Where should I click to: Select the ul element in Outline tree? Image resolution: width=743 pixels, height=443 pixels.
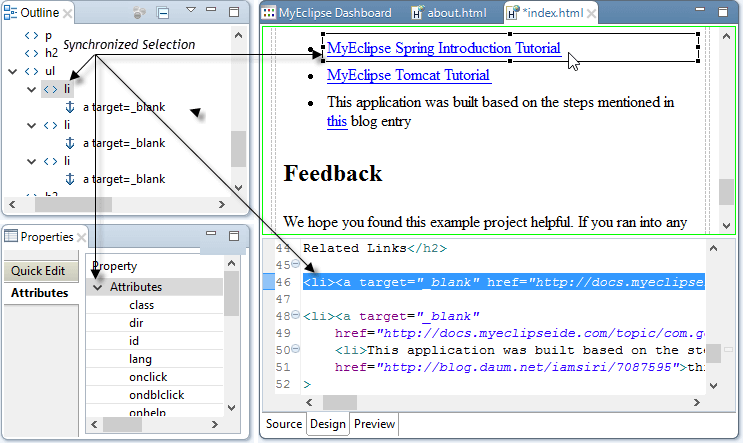coord(50,71)
